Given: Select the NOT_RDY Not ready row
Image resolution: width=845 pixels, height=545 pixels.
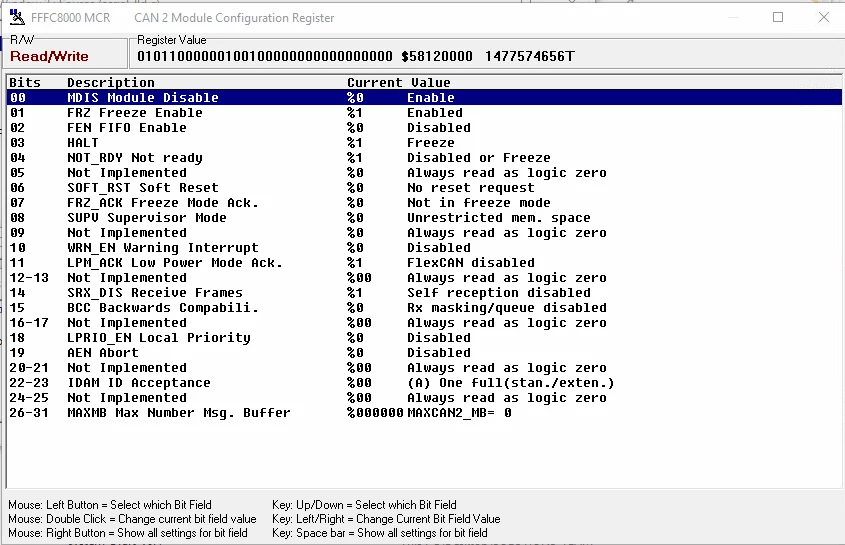Looking at the screenshot, I should [424, 158].
